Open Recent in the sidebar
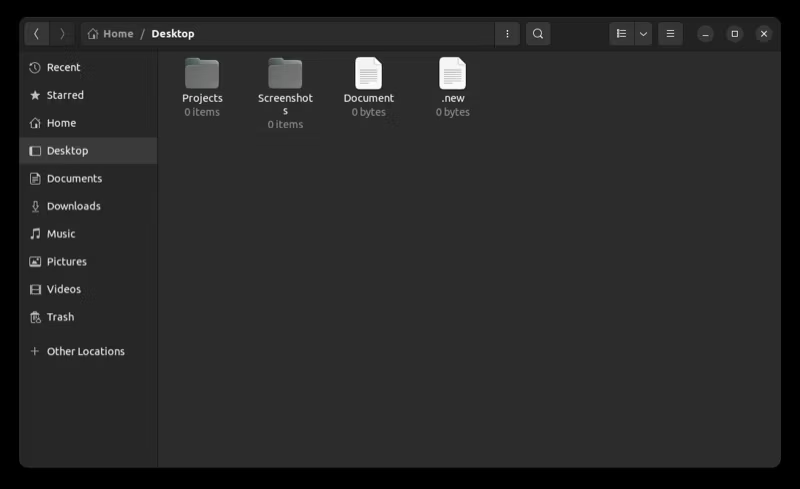 tap(88, 67)
